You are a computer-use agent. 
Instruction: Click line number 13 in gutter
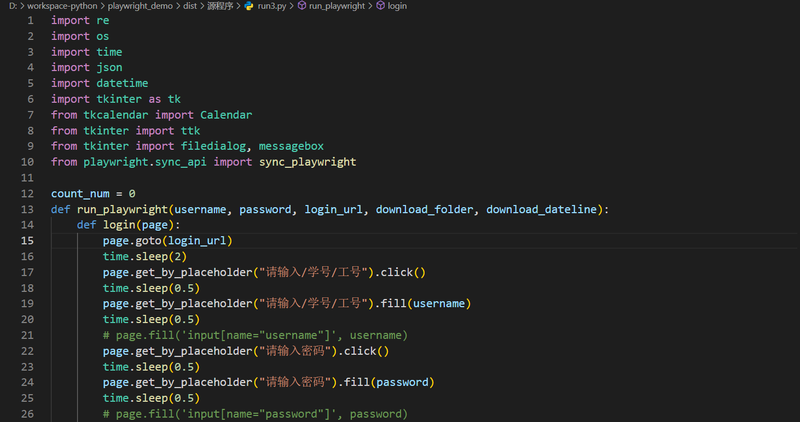[x=28, y=209]
